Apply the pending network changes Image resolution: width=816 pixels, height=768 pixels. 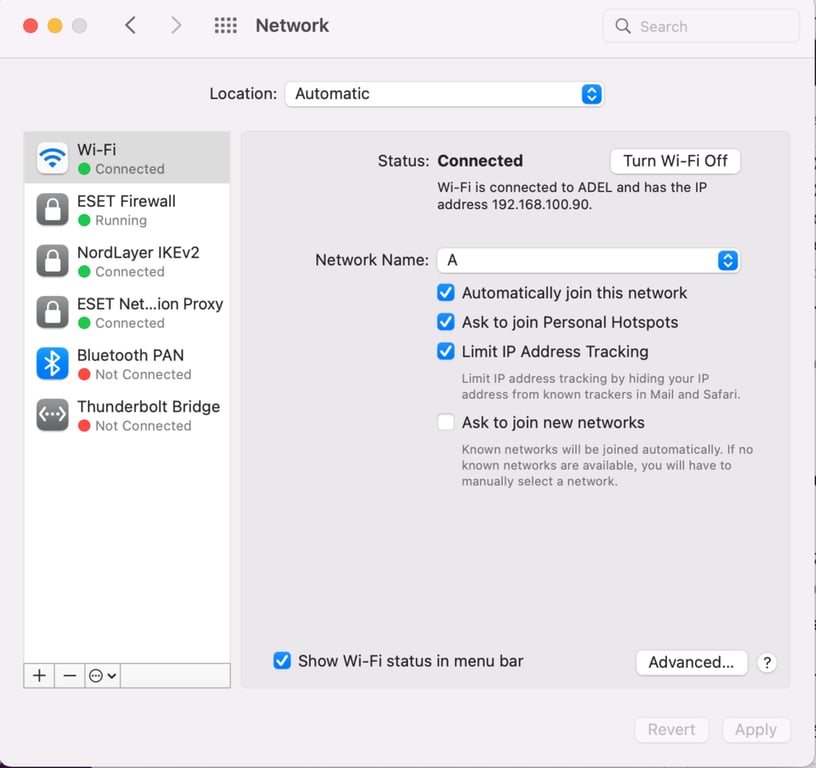pyautogui.click(x=756, y=729)
